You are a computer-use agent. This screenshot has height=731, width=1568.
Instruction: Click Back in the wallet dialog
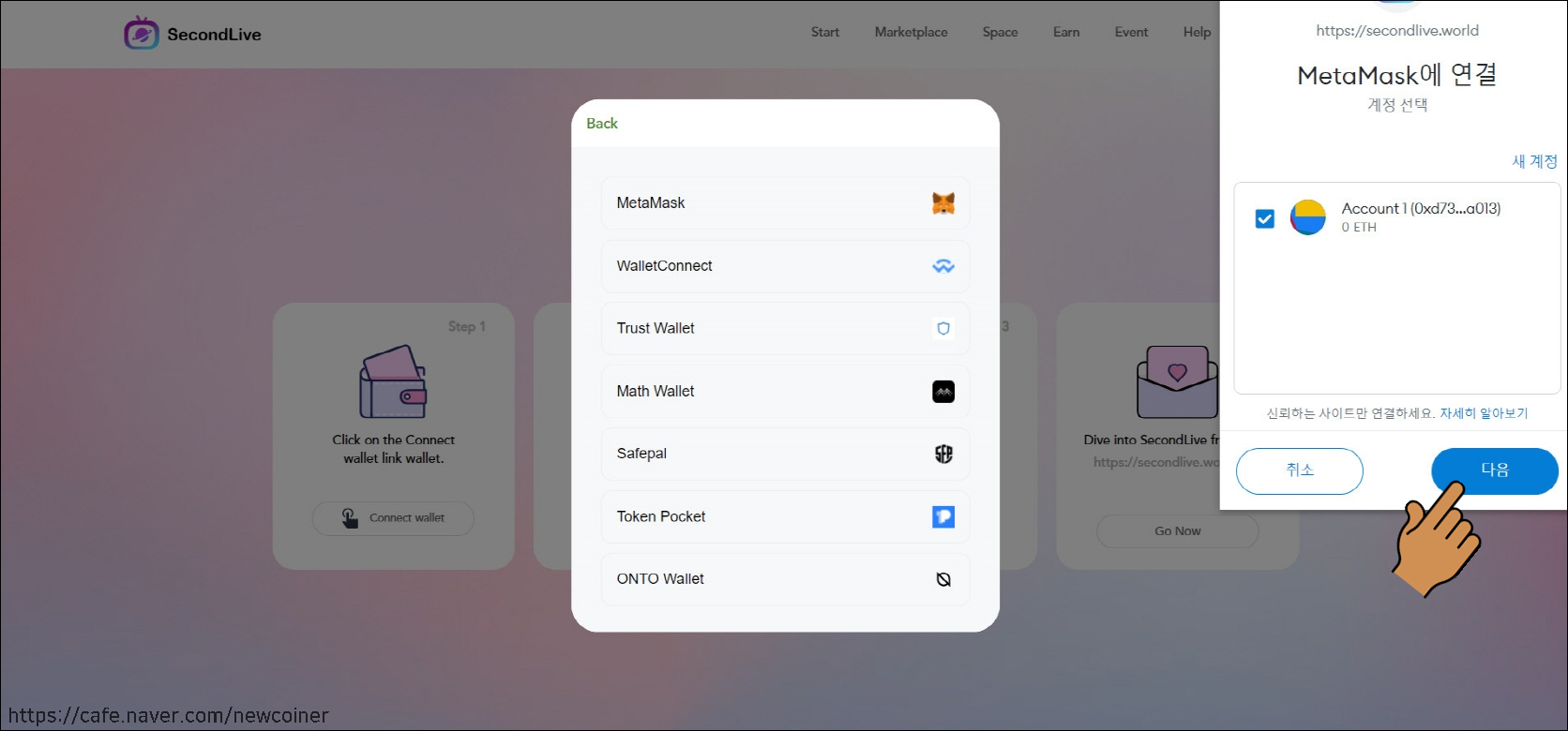(x=602, y=124)
